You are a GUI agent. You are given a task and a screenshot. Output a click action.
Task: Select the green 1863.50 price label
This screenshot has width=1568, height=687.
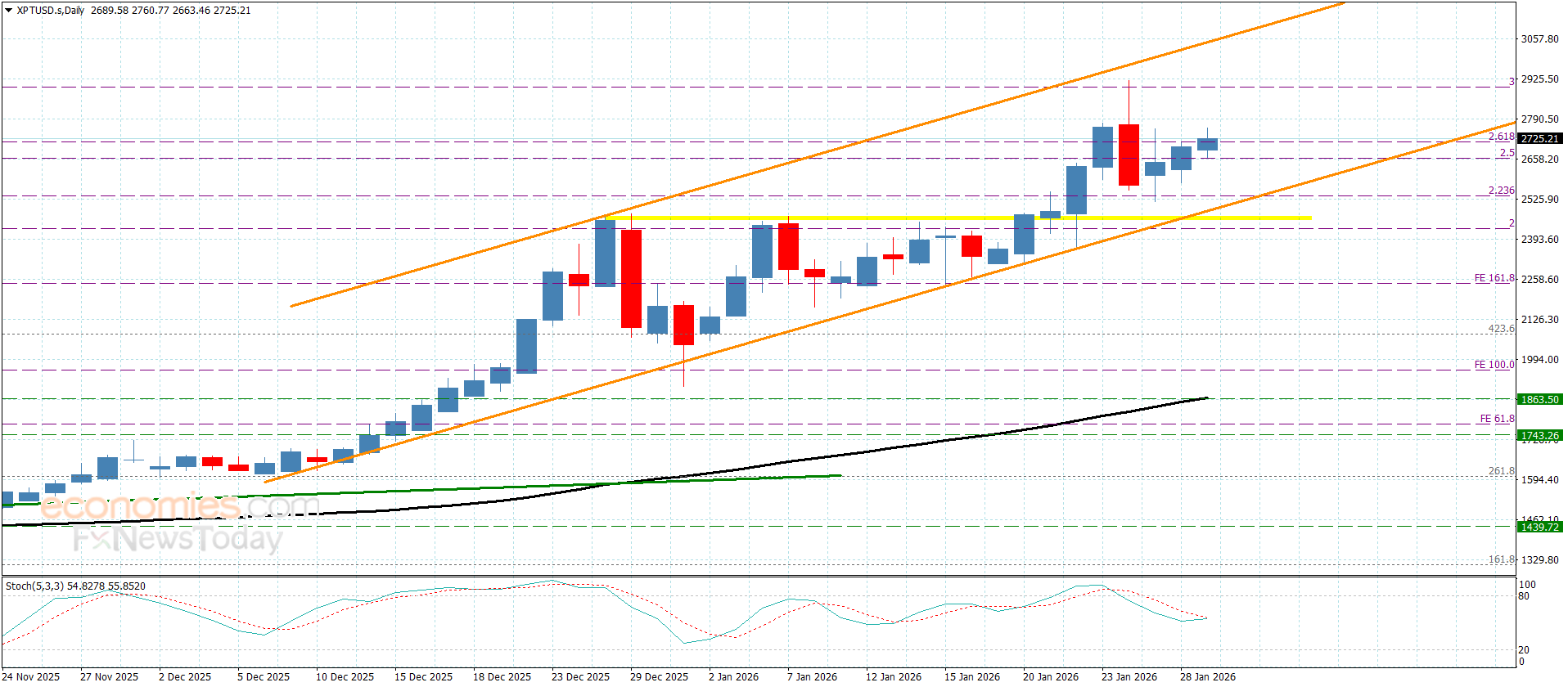click(1539, 400)
